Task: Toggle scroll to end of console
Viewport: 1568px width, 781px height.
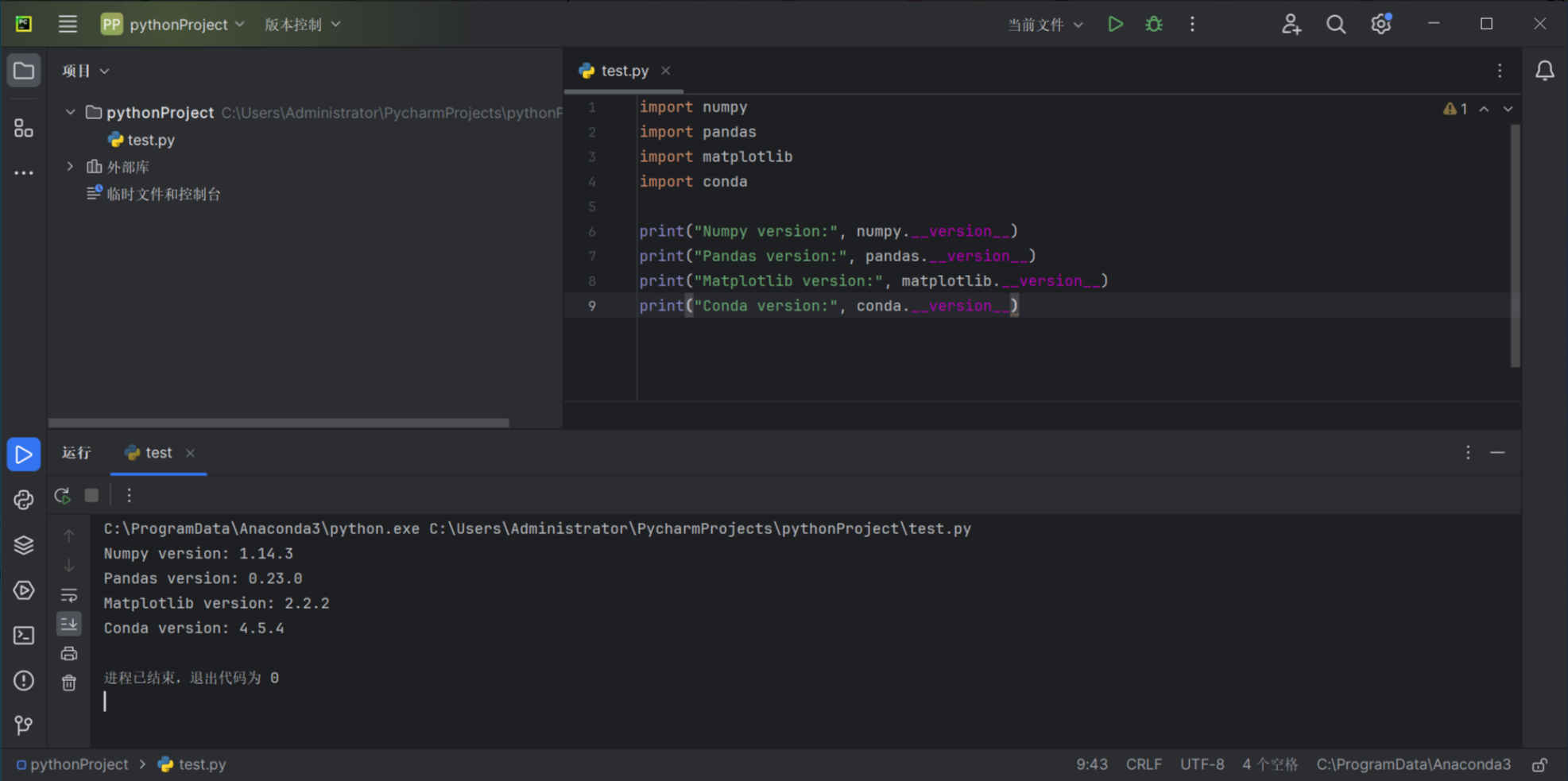Action: coord(69,624)
